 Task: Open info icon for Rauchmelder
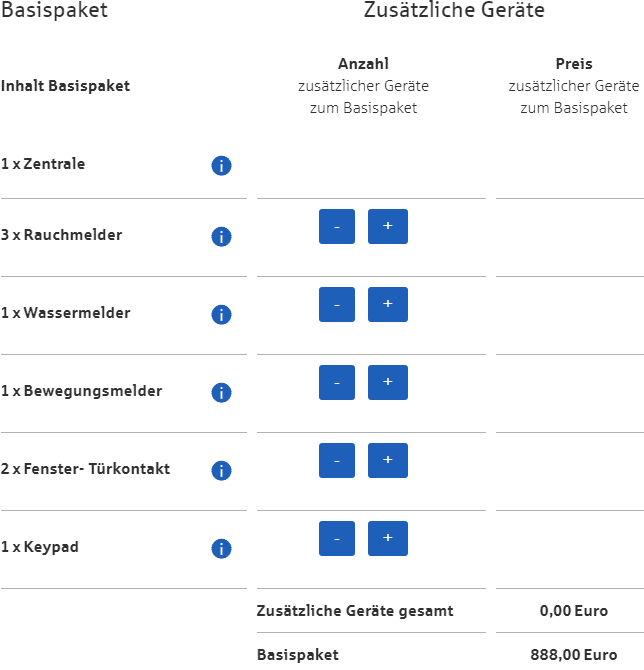pyautogui.click(x=221, y=236)
